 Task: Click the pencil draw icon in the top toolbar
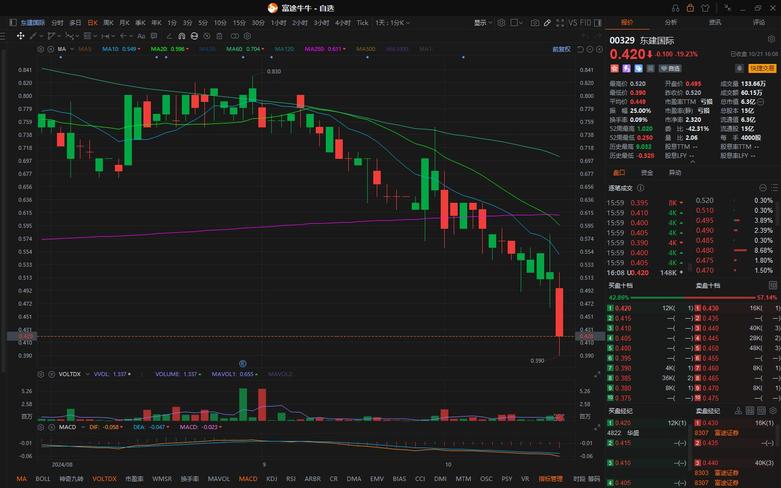547,23
